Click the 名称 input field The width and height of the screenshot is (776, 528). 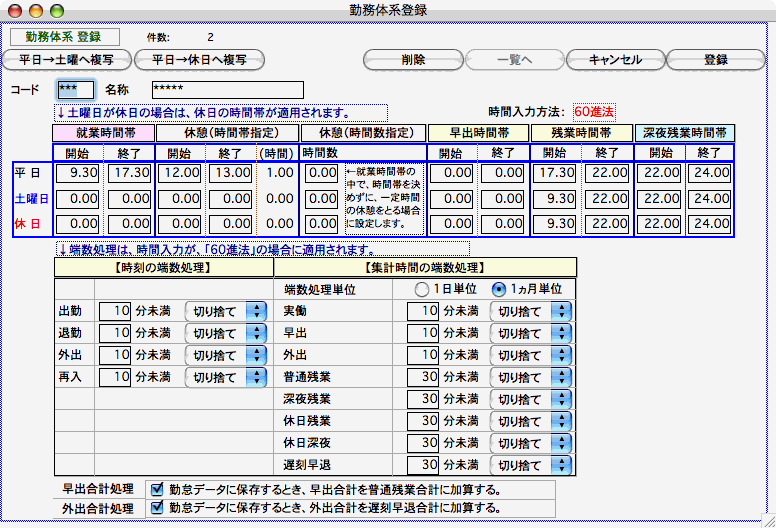pyautogui.click(x=228, y=90)
